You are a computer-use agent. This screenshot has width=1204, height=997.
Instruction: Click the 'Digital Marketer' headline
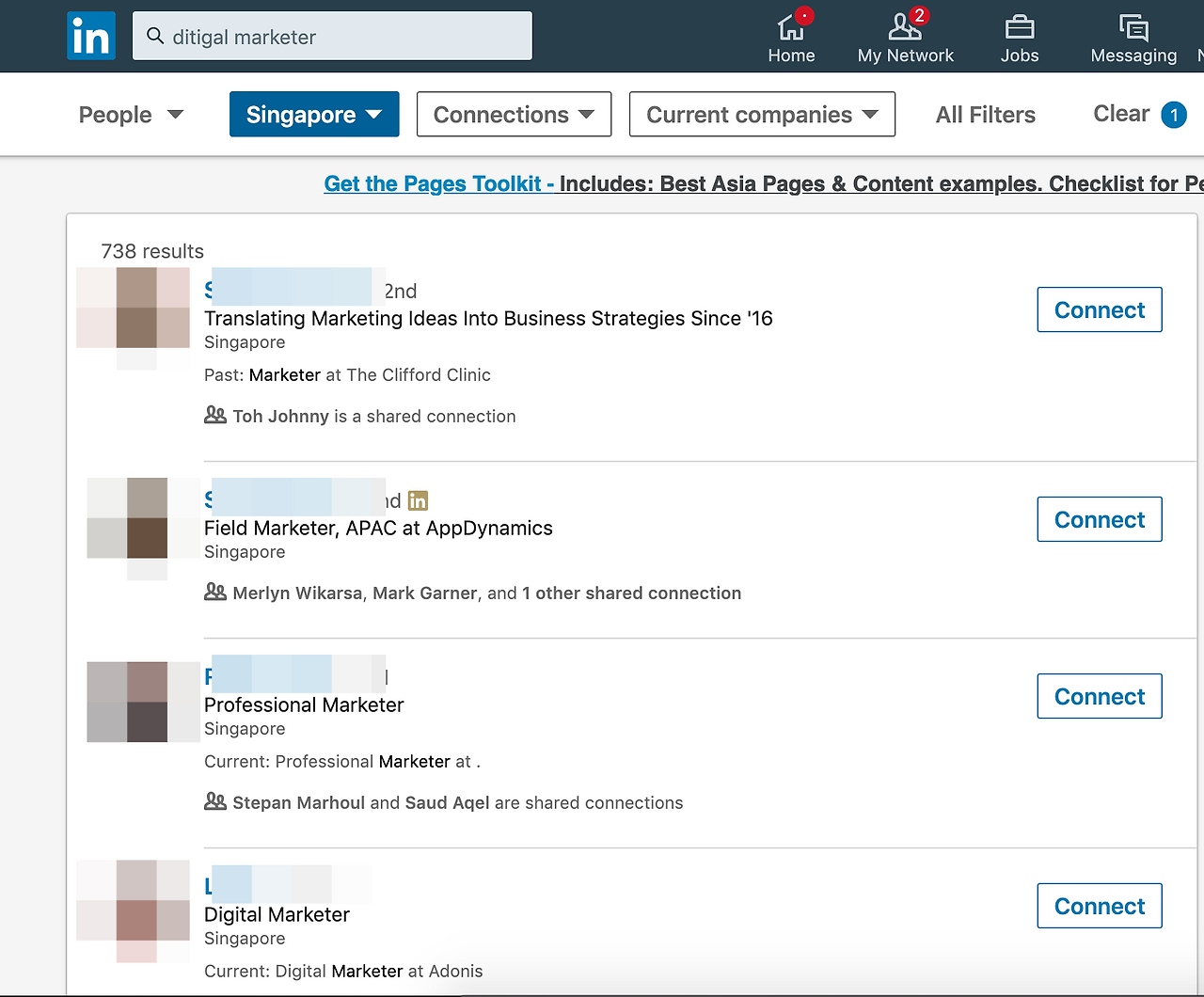coord(277,914)
